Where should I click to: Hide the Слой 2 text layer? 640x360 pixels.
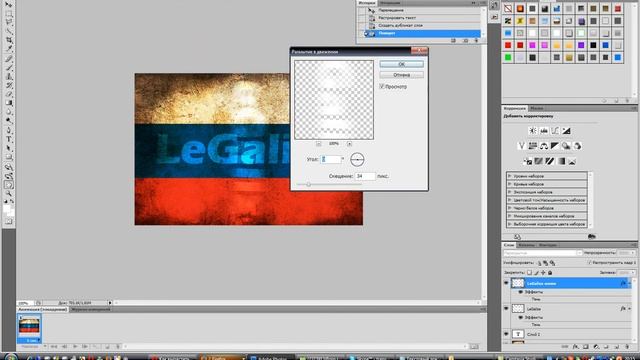506,334
